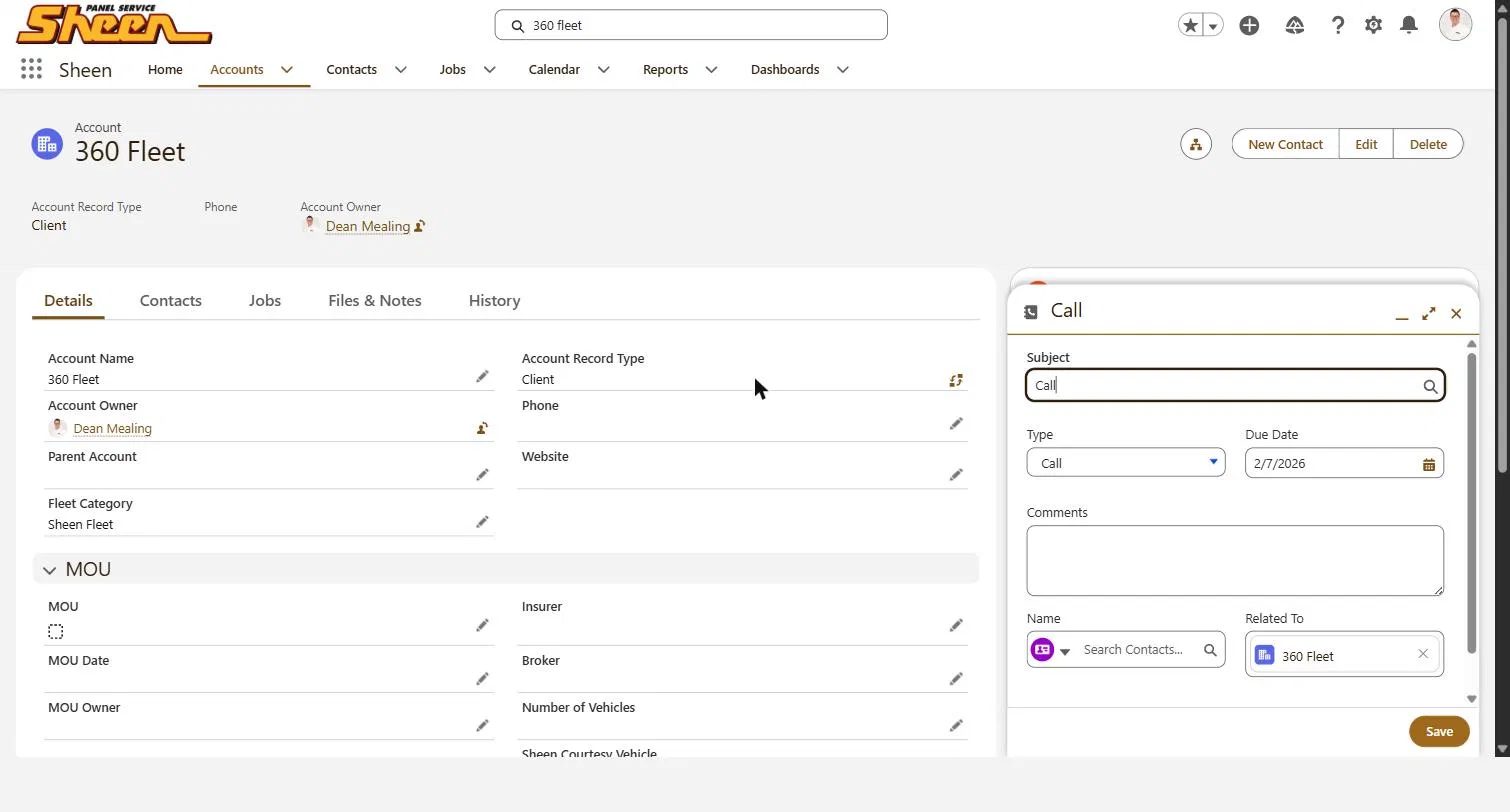Open the Notifications bell icon

(1409, 26)
